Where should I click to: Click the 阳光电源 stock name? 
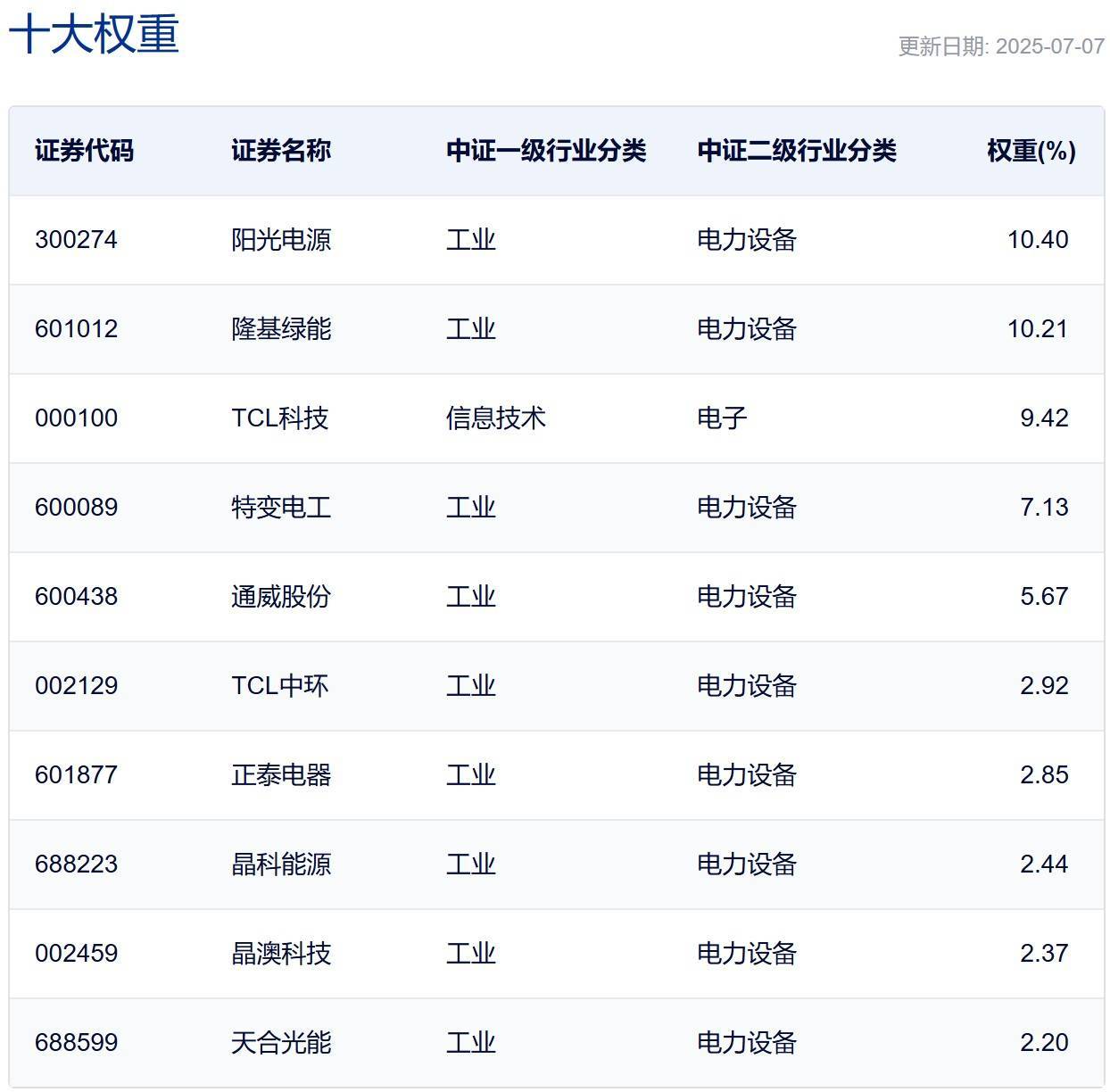pos(281,240)
